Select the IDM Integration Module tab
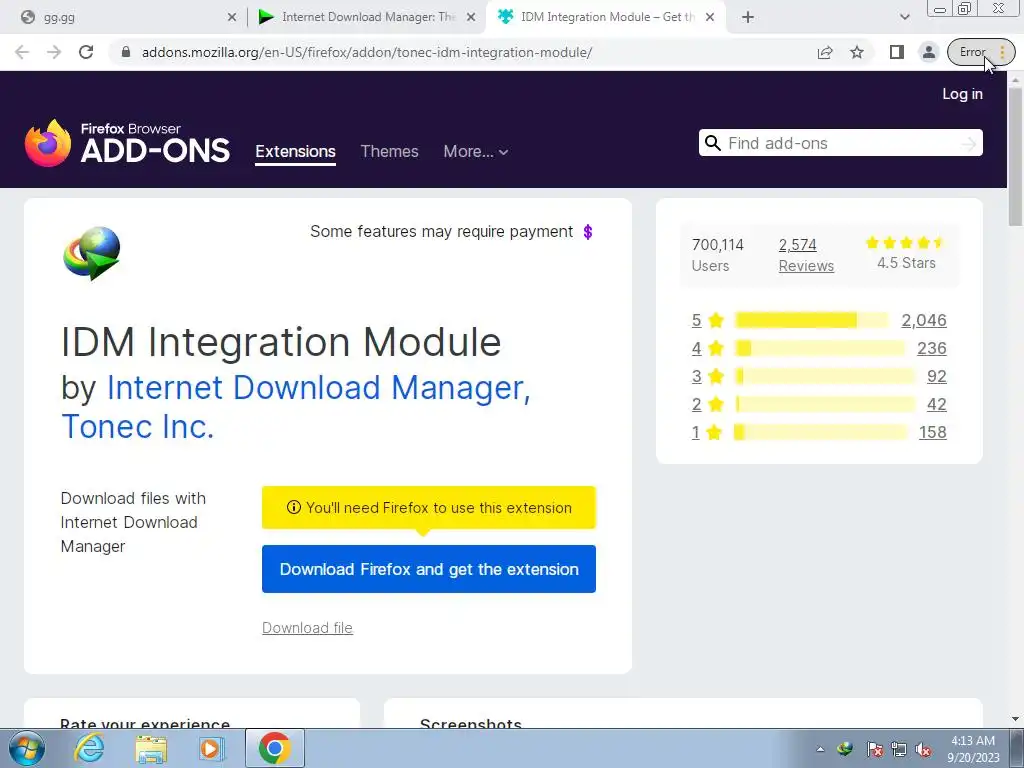The width and height of the screenshot is (1024, 768). 607,17
